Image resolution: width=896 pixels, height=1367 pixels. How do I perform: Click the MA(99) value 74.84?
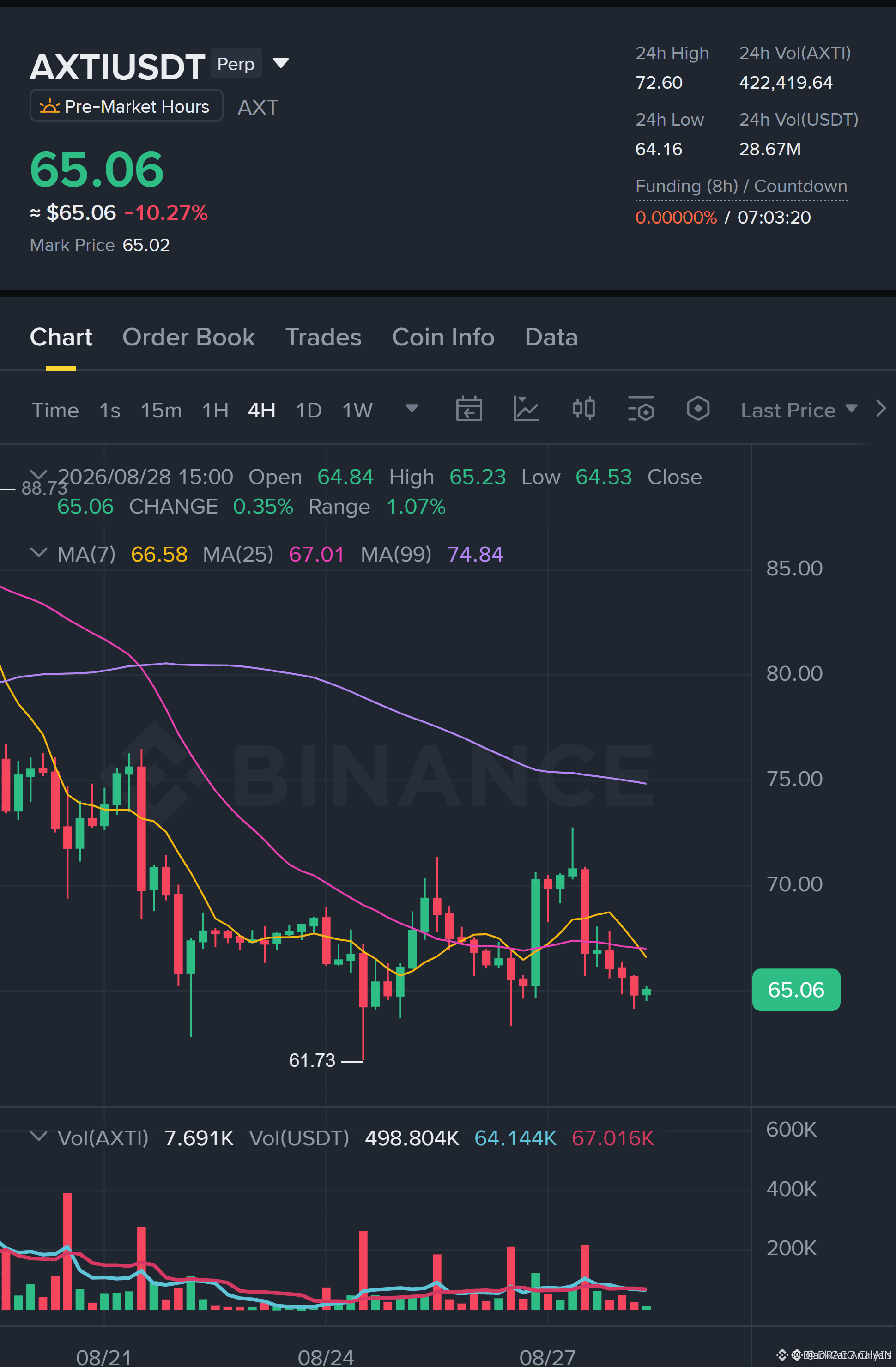pos(475,554)
